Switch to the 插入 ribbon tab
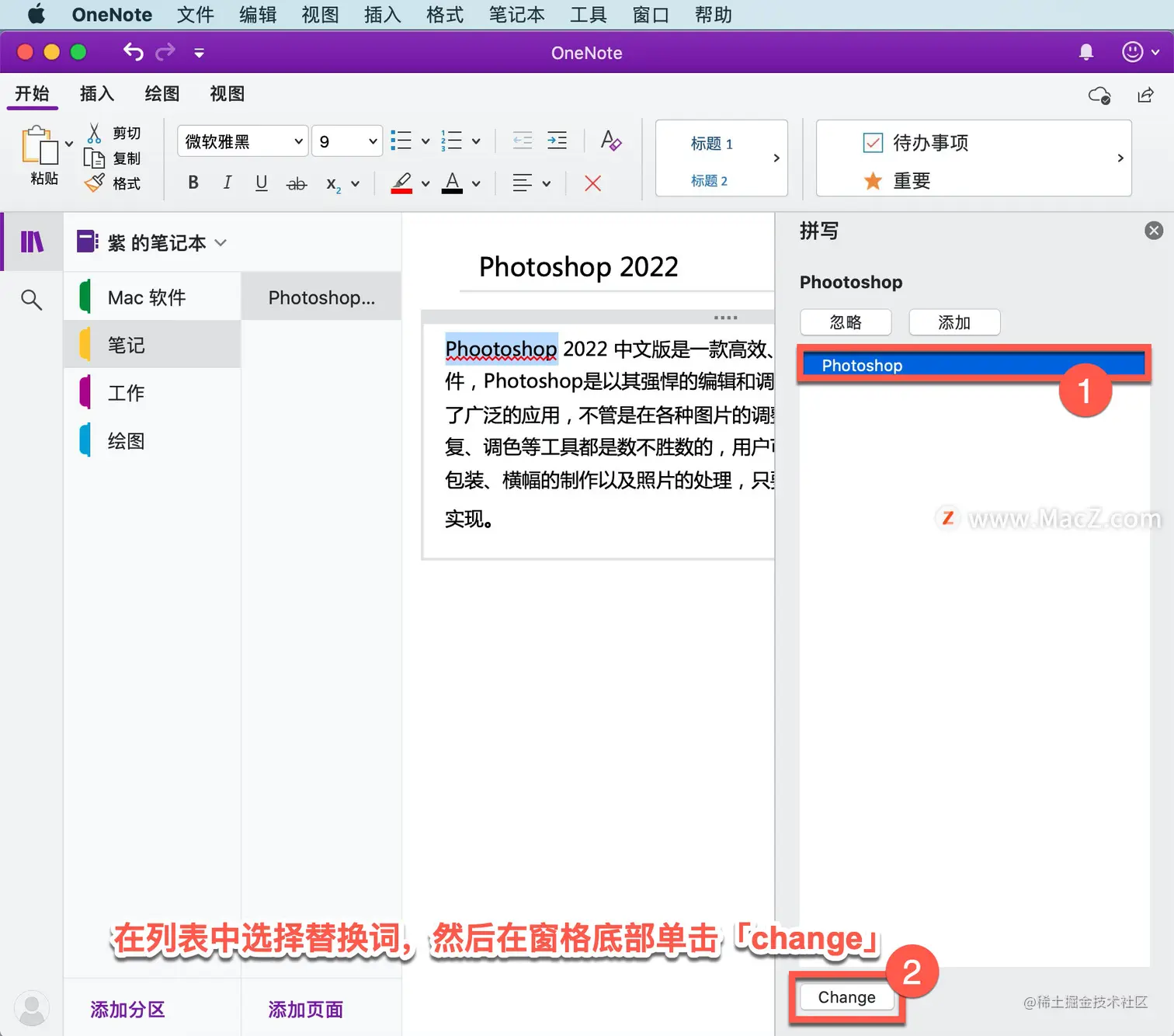This screenshot has height=1036, width=1174. [97, 94]
